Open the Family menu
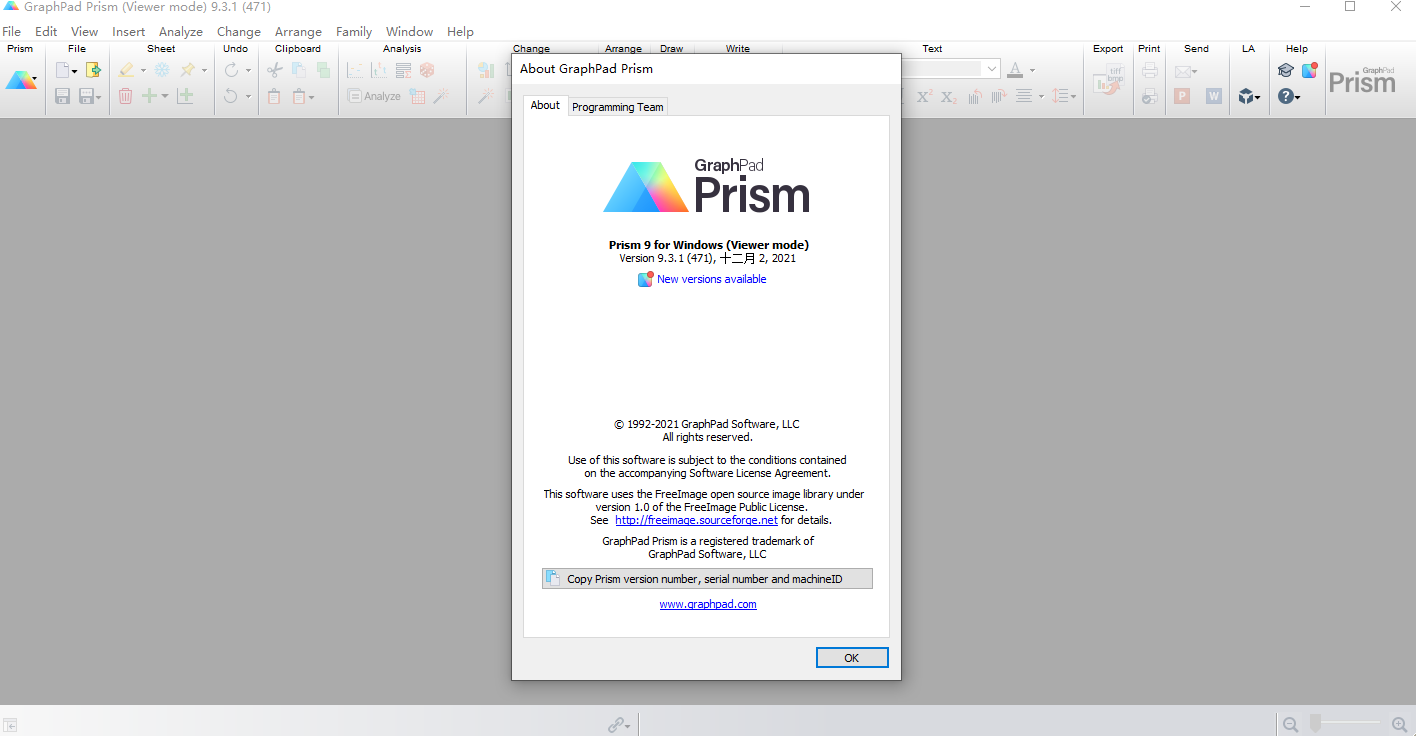The image size is (1416, 736). [353, 31]
